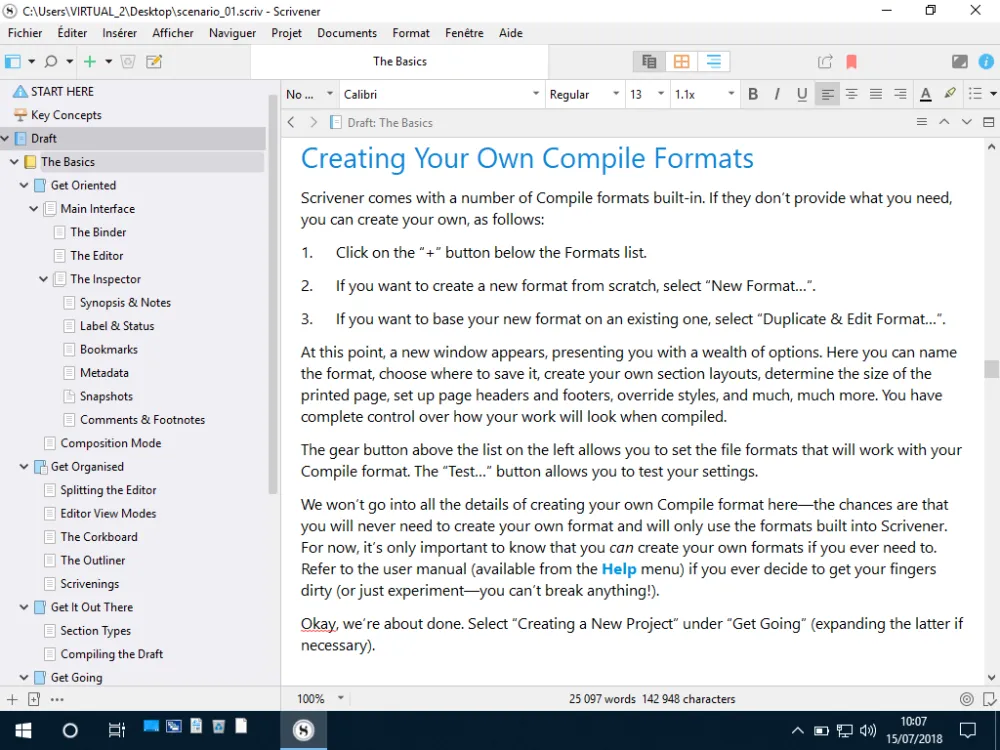Open quick reference edit icon
1000x750 pixels.
154,62
